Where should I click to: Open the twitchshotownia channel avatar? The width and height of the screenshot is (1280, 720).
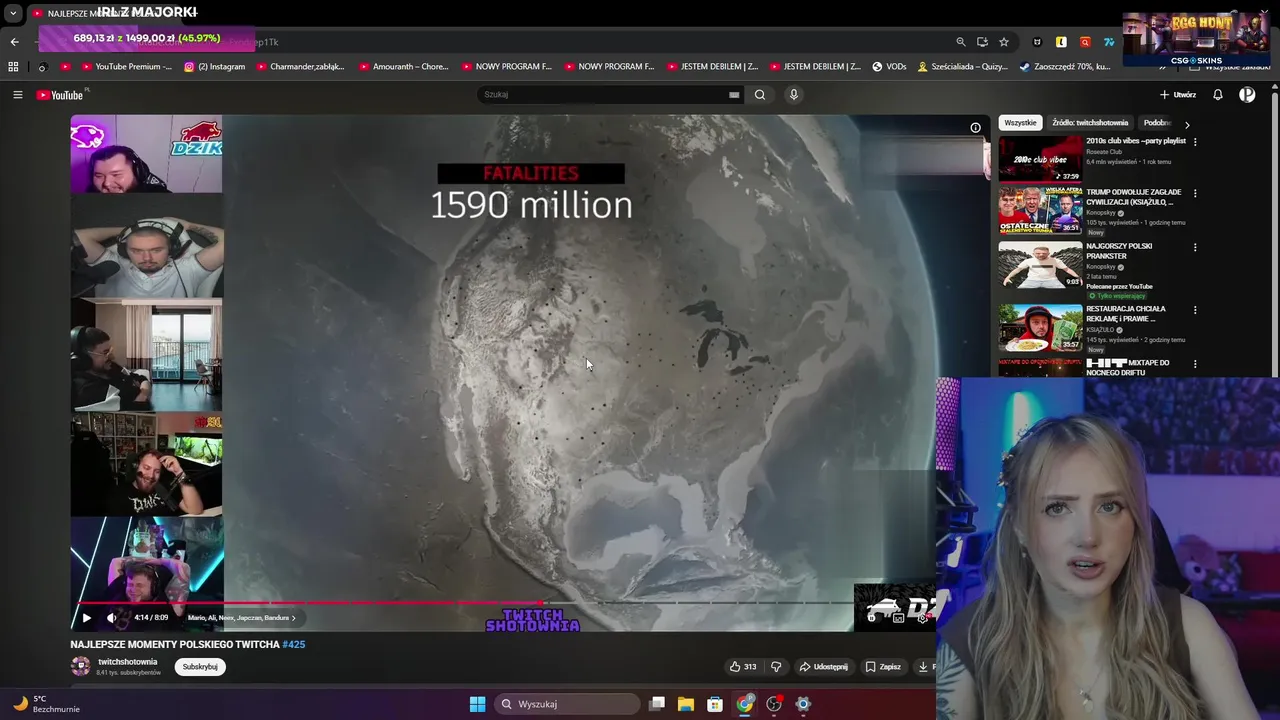pyautogui.click(x=80, y=666)
